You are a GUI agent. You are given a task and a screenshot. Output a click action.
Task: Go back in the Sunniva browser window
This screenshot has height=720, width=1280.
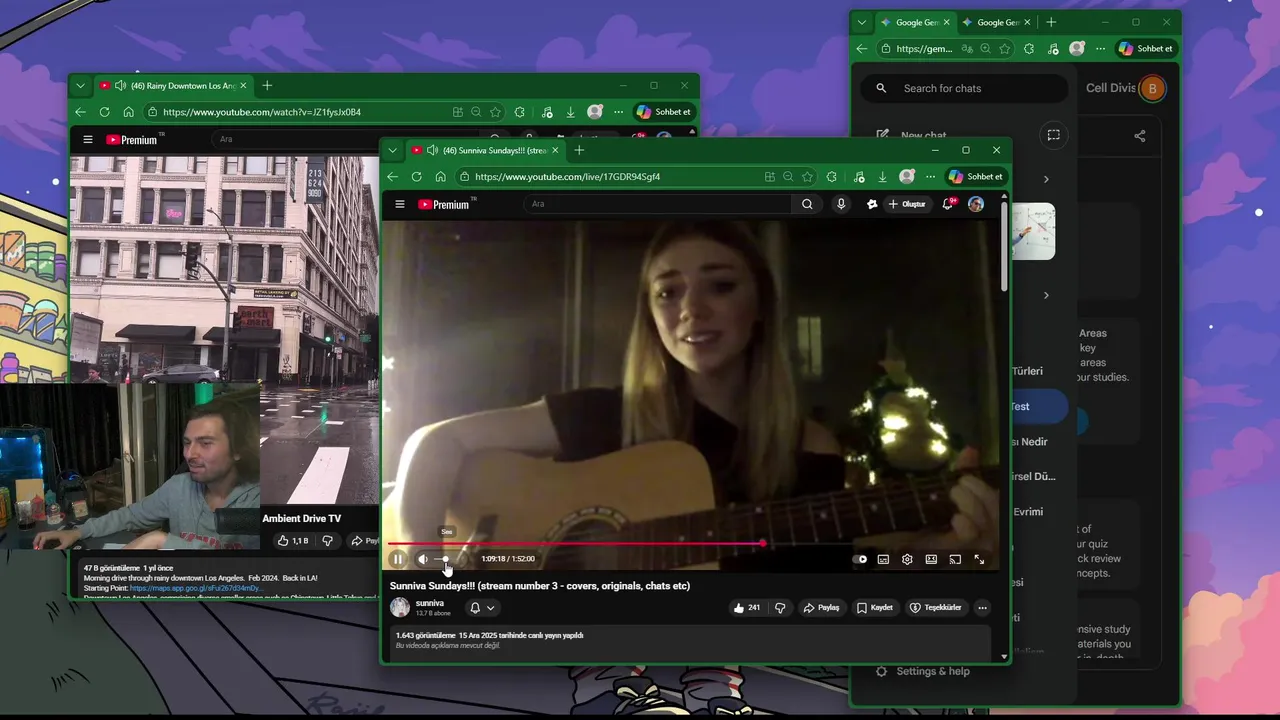point(392,177)
